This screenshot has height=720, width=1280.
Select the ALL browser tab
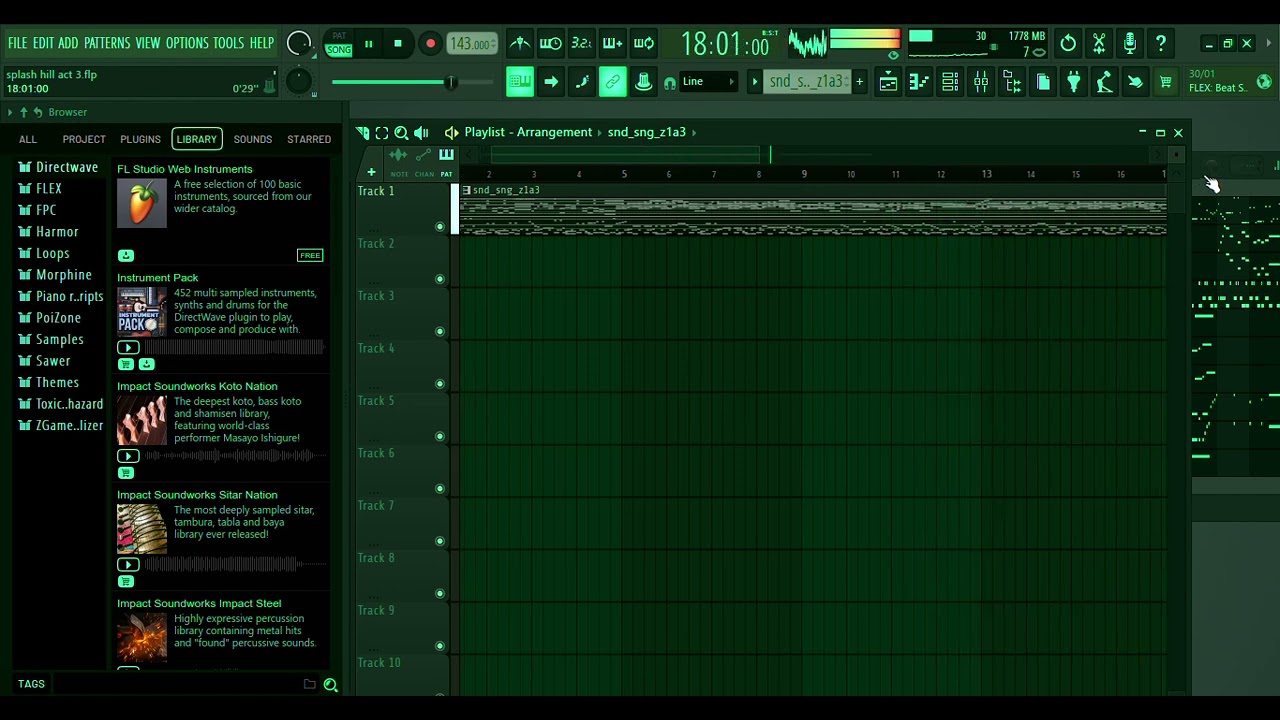(28, 139)
